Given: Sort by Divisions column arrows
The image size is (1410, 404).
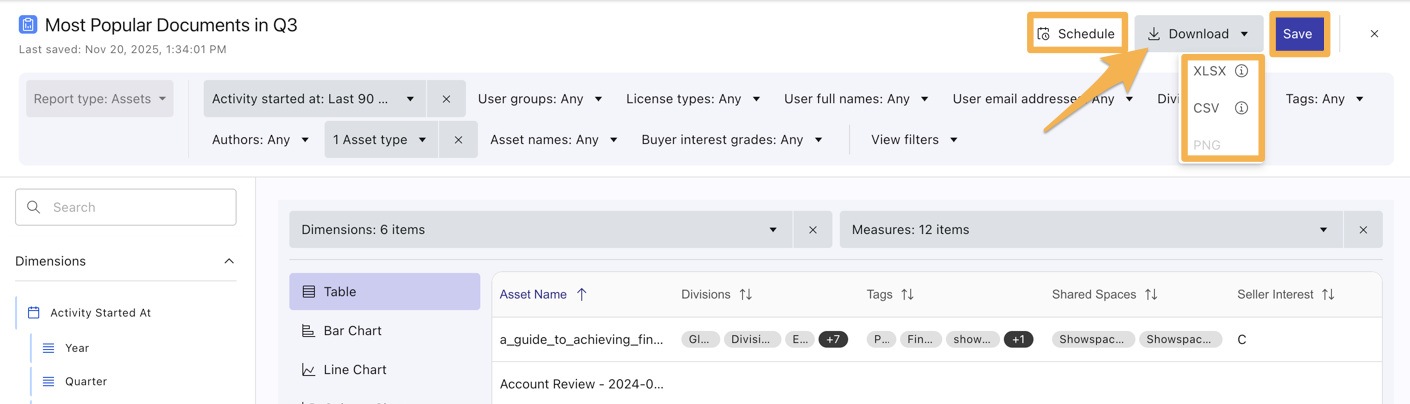Looking at the screenshot, I should 746,295.
